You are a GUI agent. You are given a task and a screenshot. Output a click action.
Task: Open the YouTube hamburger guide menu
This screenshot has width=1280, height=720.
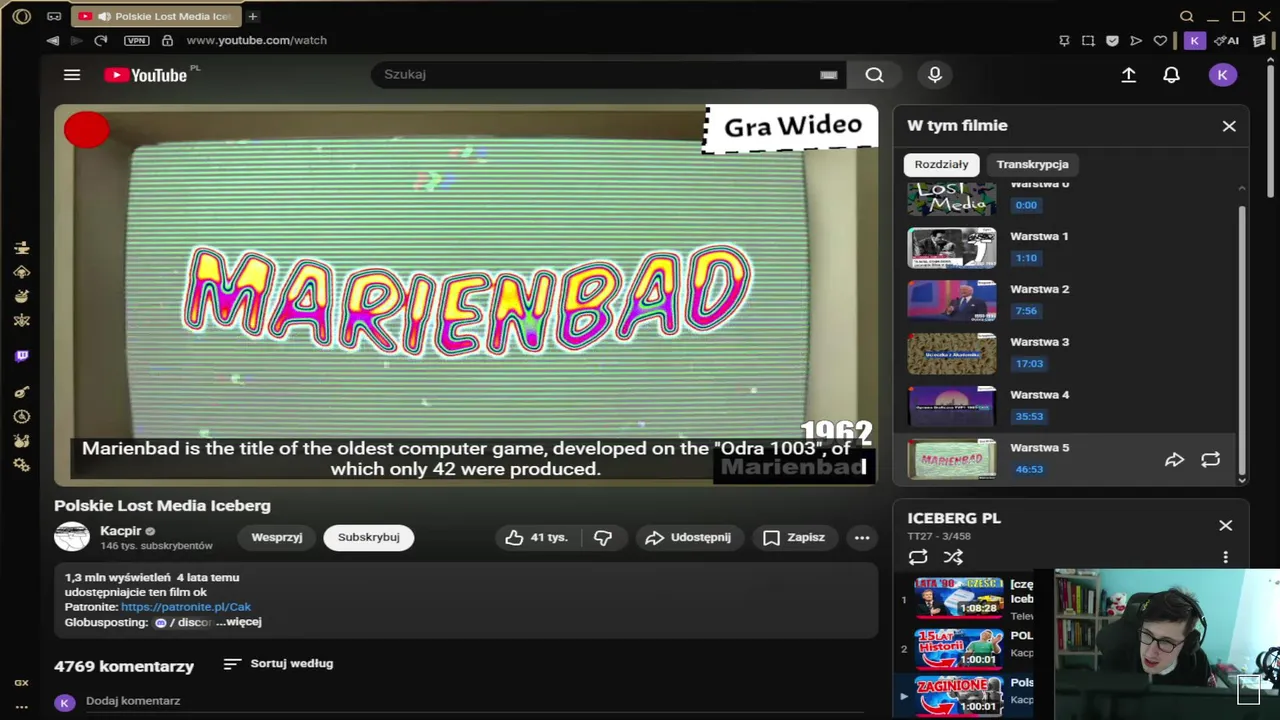pos(72,75)
